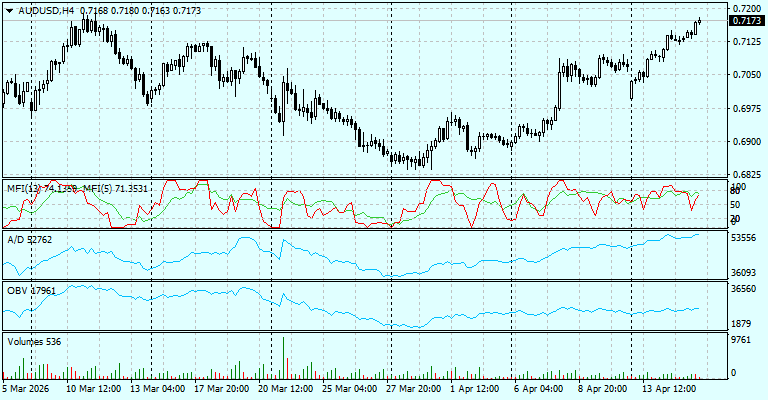The image size is (768, 400).
Task: Click the Volumes scale value 9761
Action: 742,340
